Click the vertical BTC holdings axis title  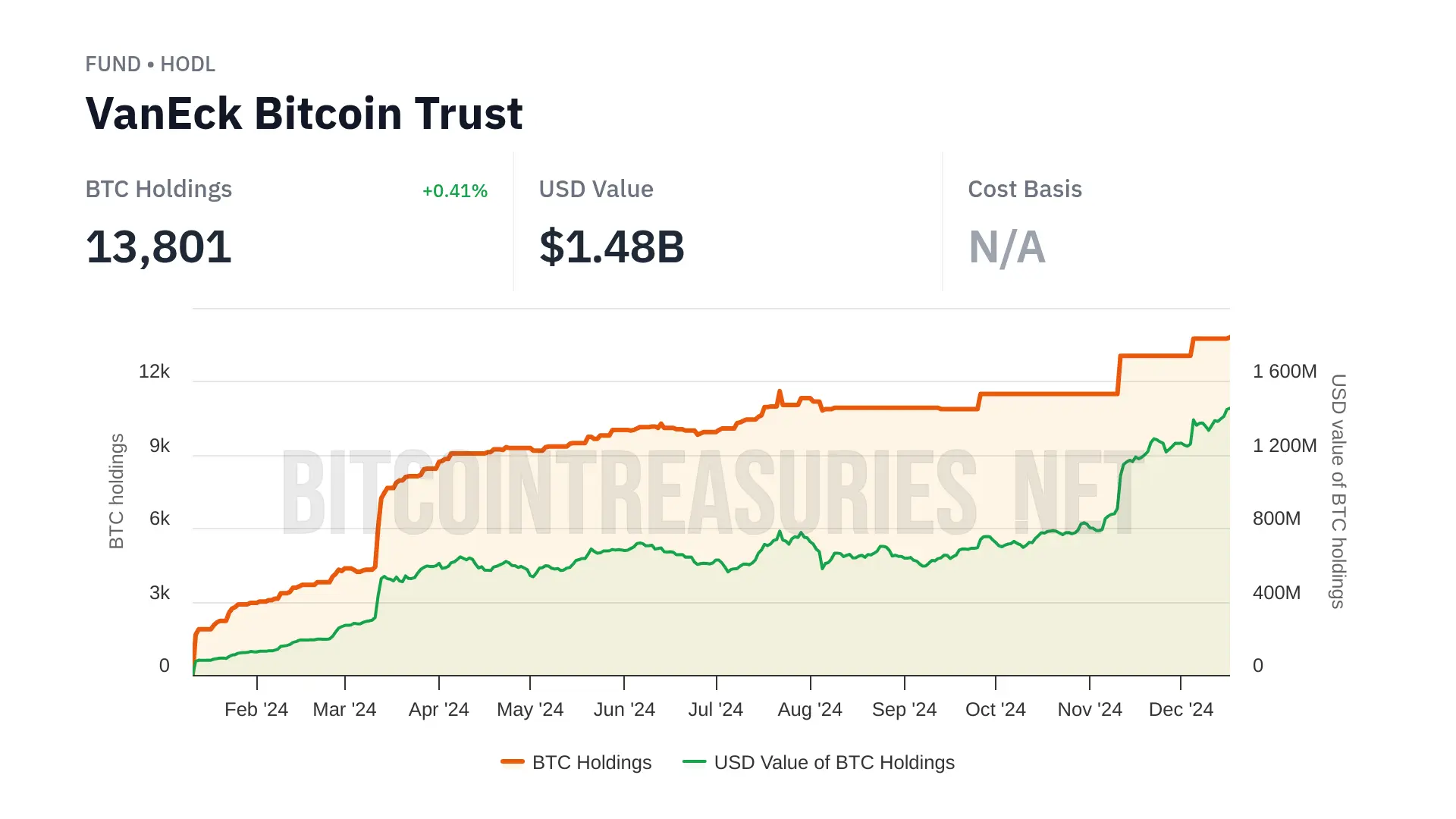click(x=116, y=491)
